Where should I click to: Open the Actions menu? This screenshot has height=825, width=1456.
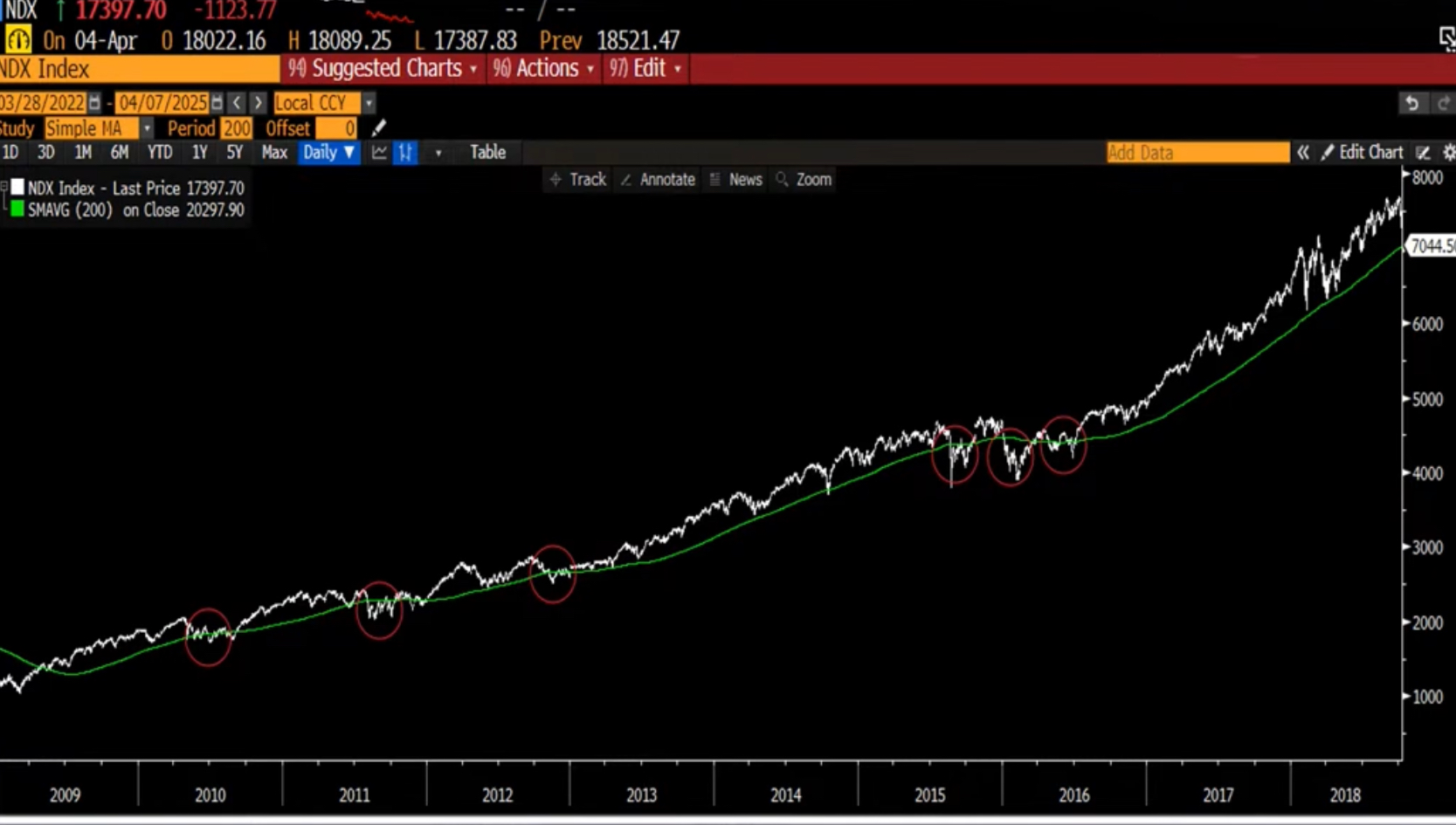pos(543,69)
